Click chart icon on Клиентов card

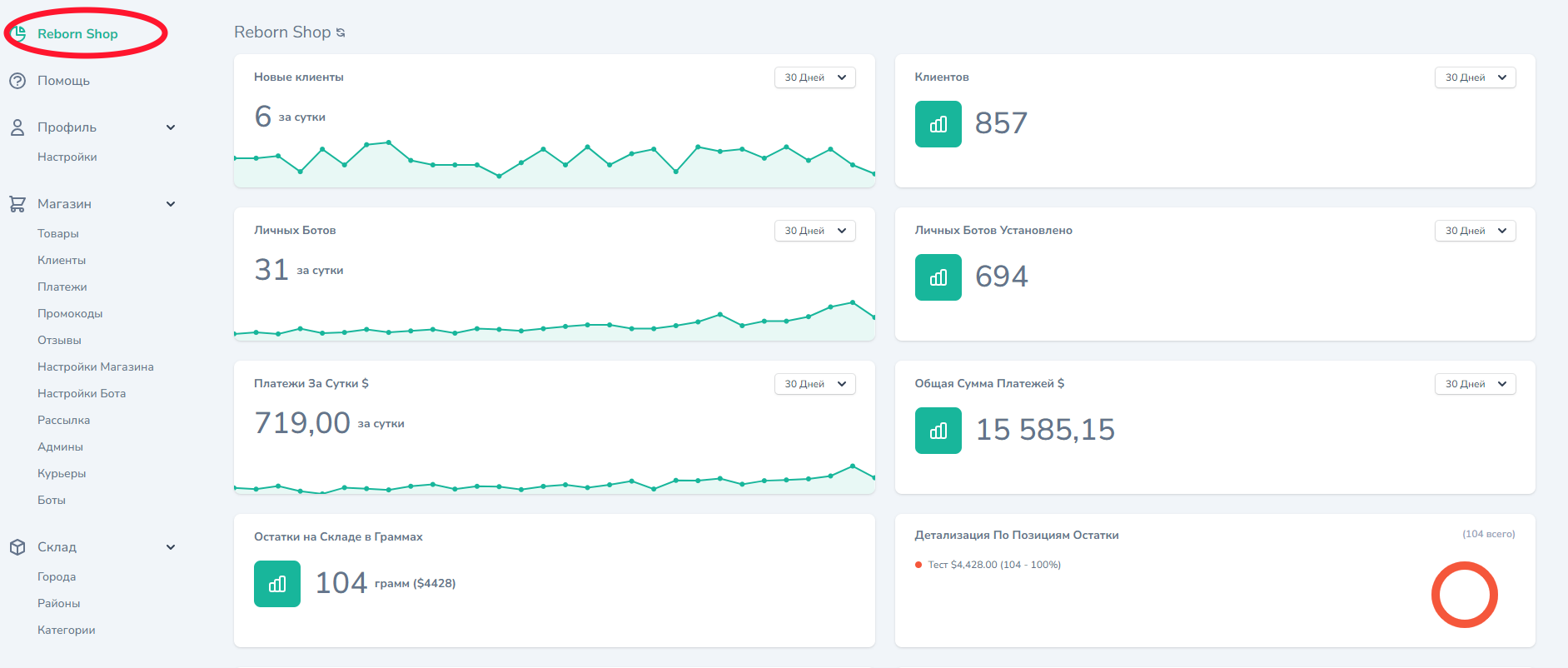coord(938,124)
